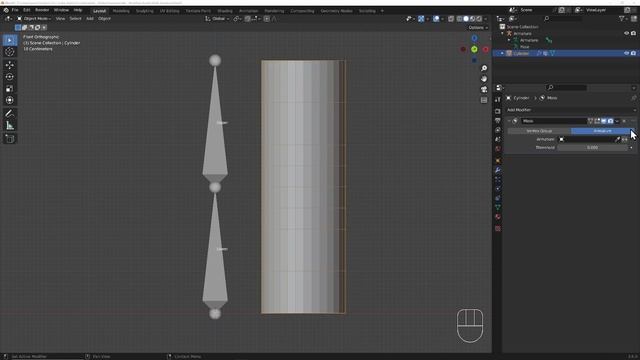The width and height of the screenshot is (640, 360).
Task: Collapse the Mask modifier panel
Action: 509,121
